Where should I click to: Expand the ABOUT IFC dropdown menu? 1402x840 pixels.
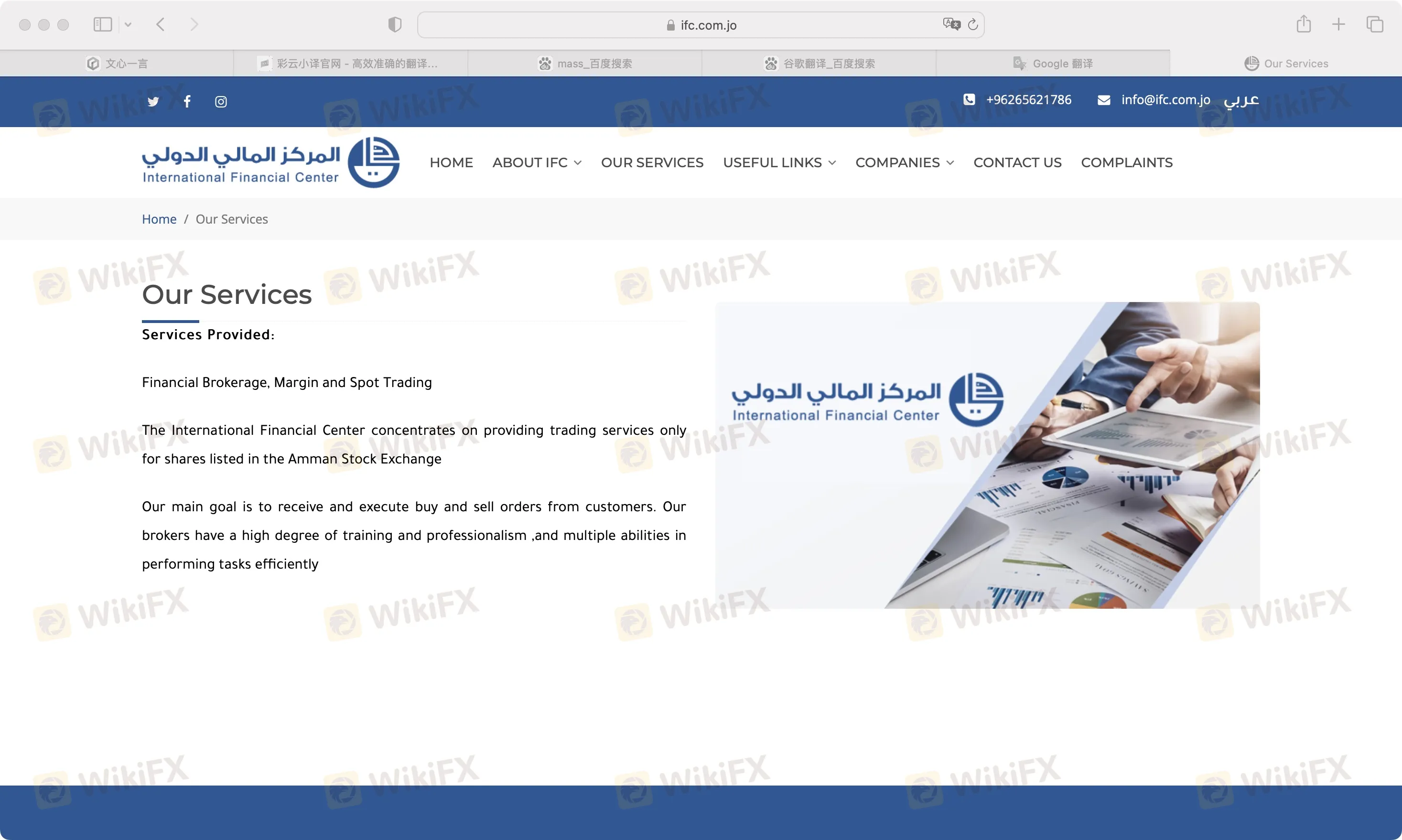[x=537, y=162]
